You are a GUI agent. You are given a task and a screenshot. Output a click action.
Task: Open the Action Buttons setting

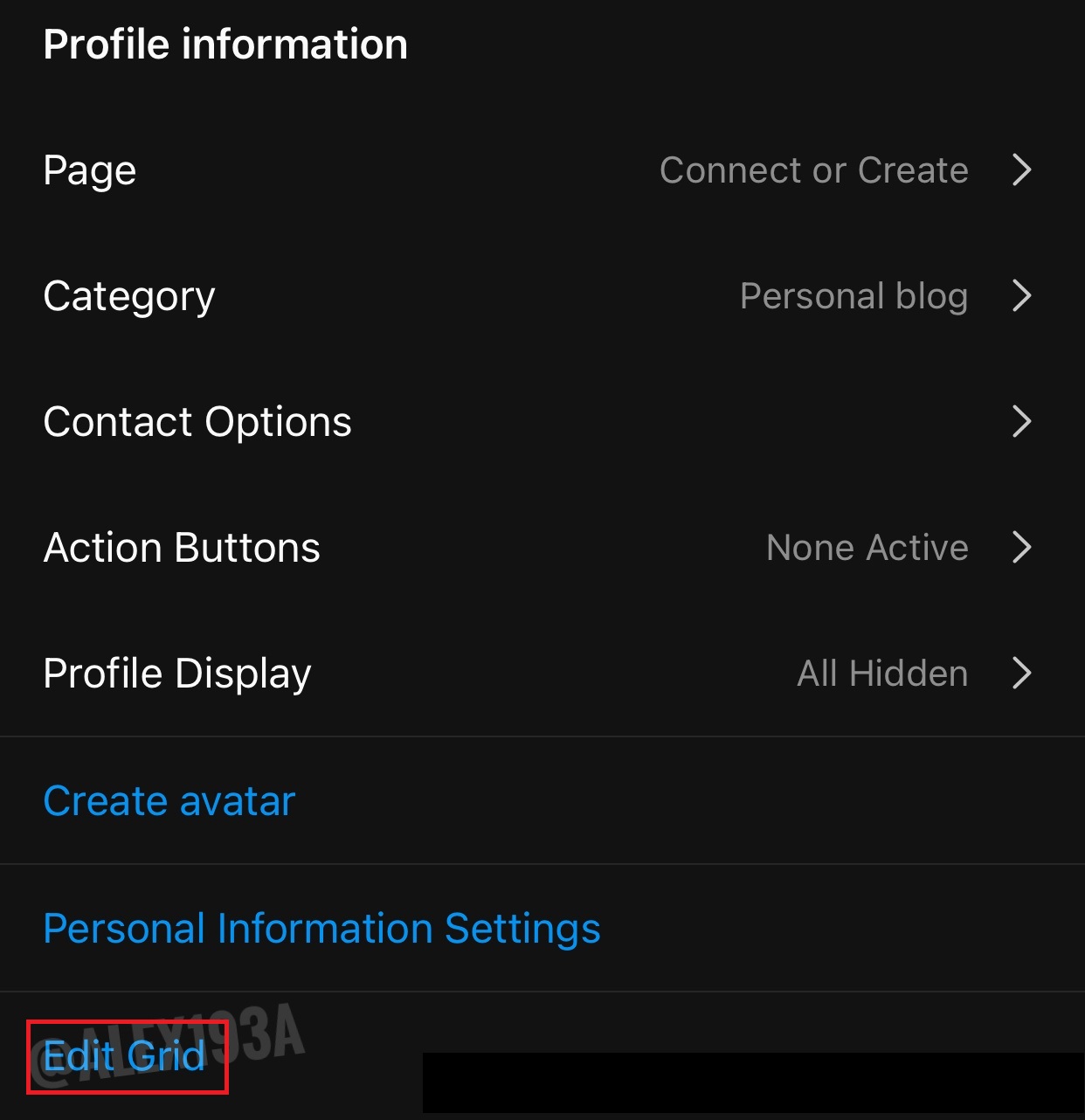click(182, 548)
